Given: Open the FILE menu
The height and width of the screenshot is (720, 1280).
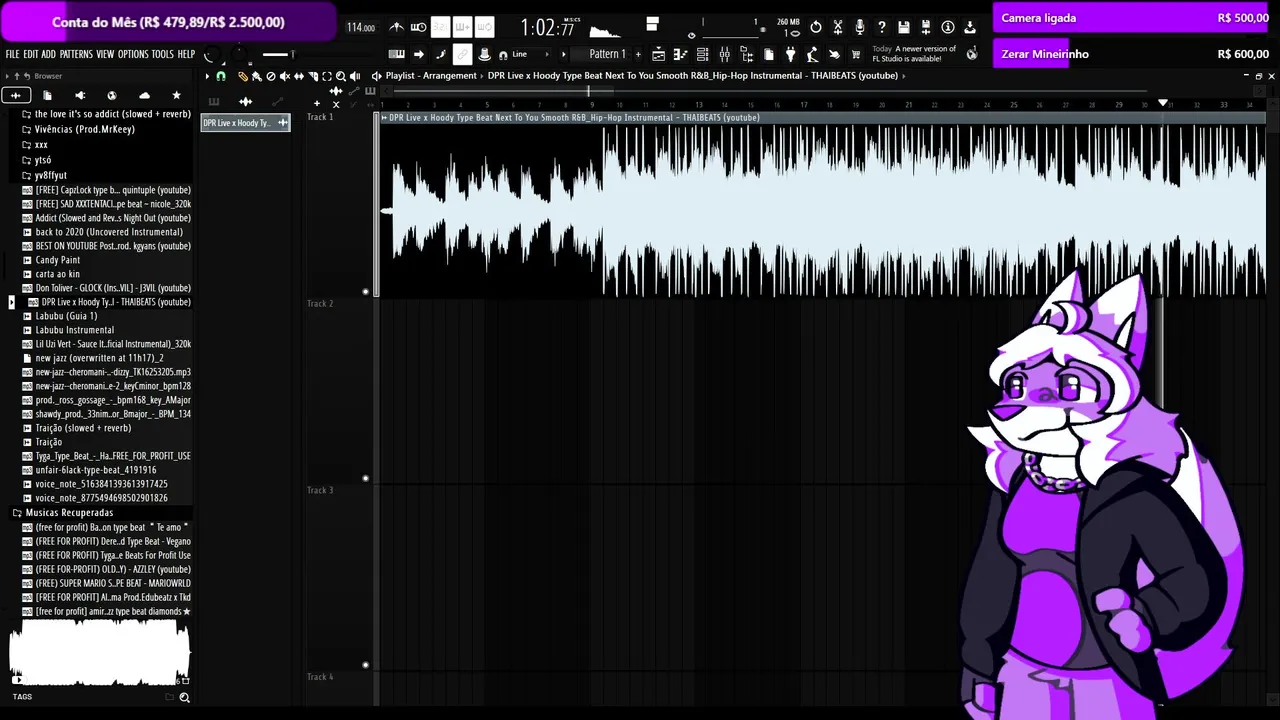Looking at the screenshot, I should pos(12,54).
